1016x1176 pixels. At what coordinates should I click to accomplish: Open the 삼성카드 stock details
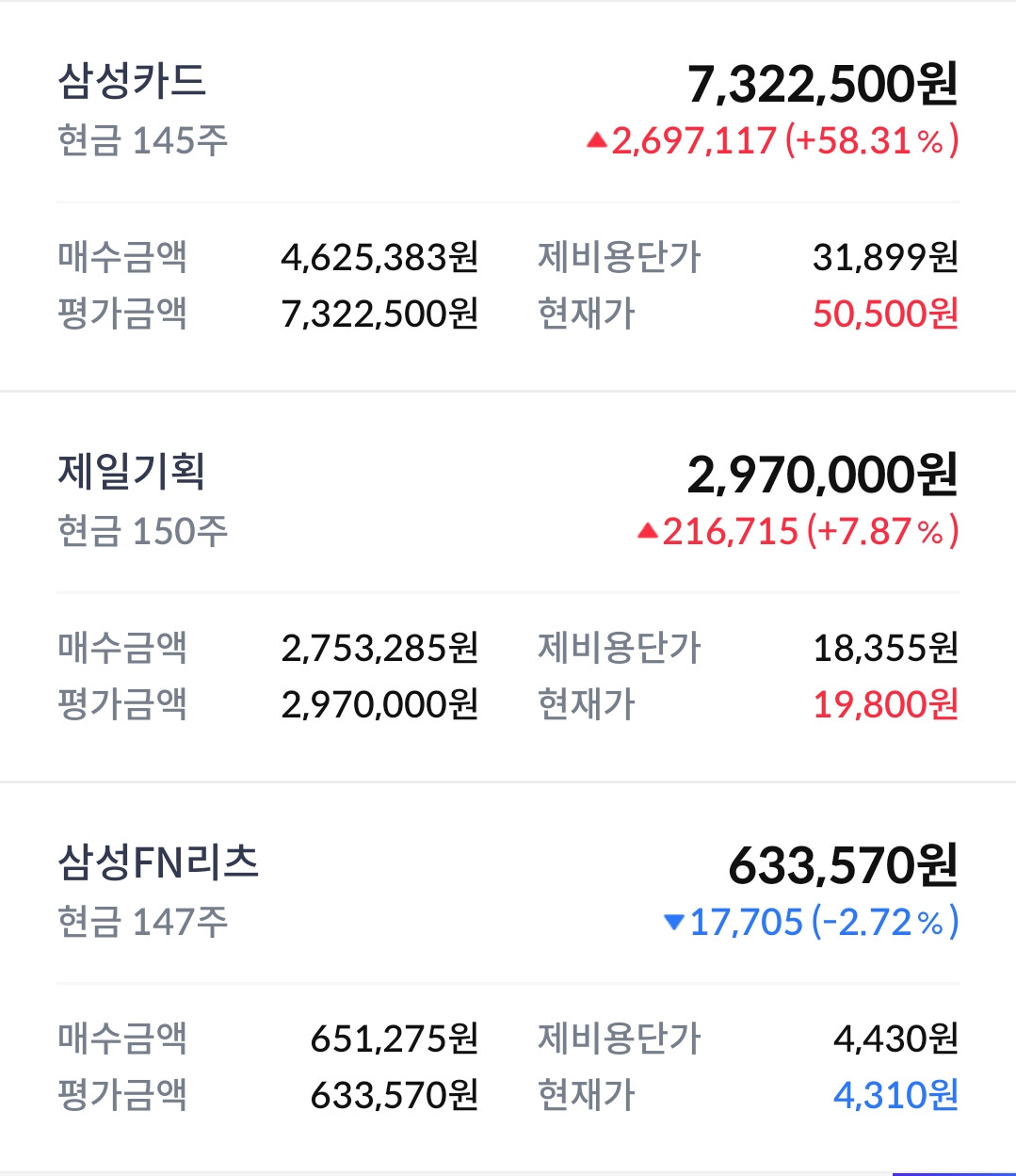[x=132, y=81]
